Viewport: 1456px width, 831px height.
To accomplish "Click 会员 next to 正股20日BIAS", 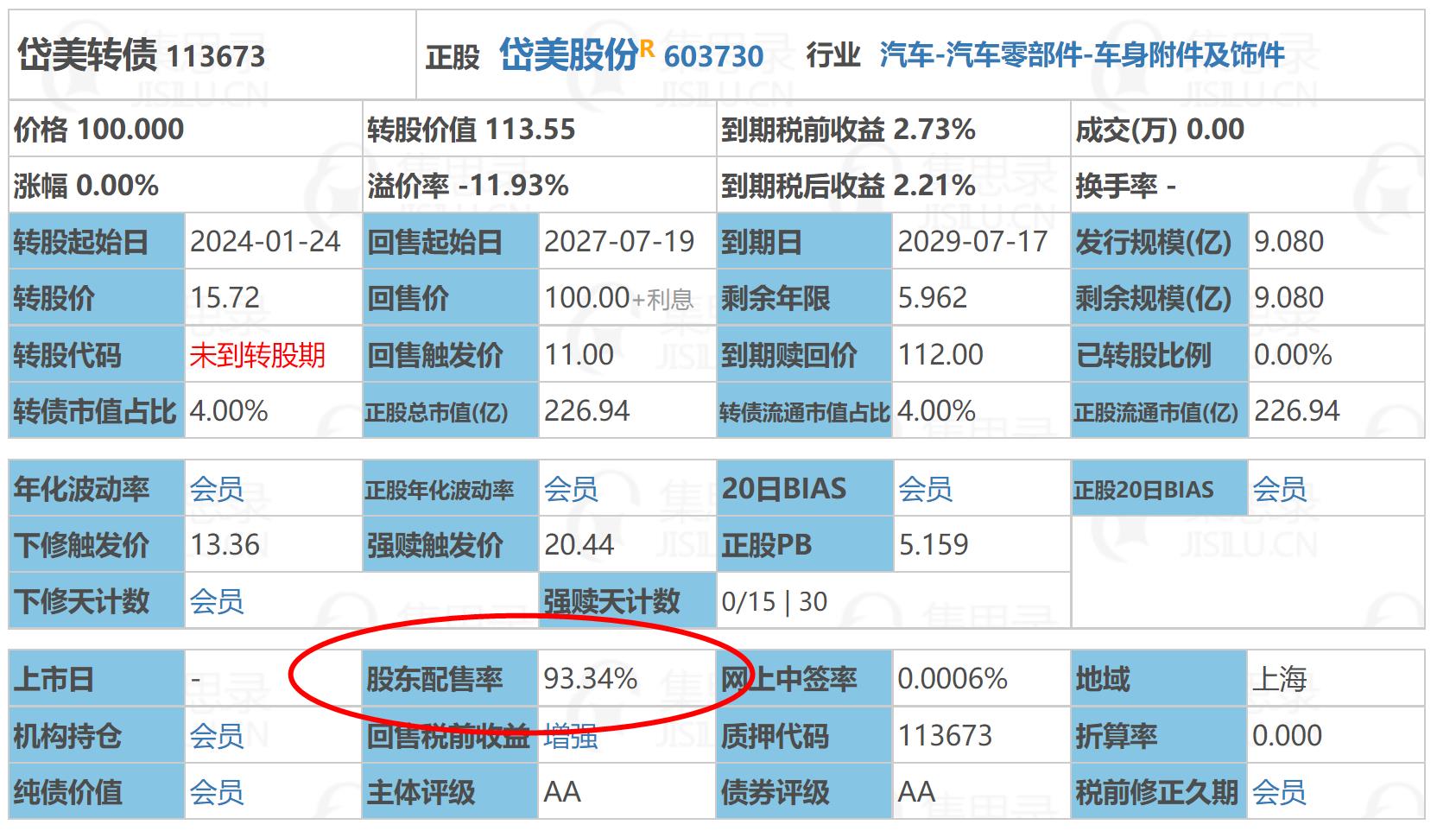I will pos(1280,489).
